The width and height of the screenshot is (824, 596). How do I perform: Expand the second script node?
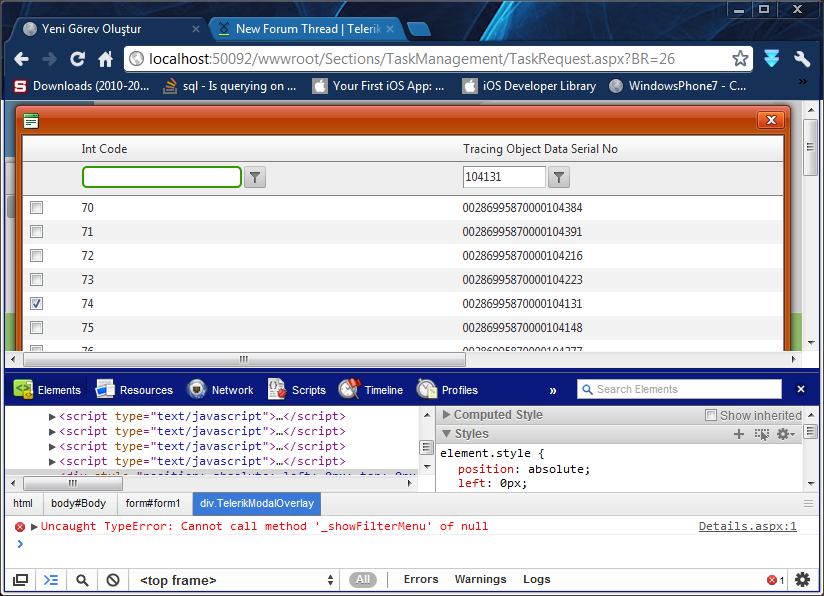point(52,432)
